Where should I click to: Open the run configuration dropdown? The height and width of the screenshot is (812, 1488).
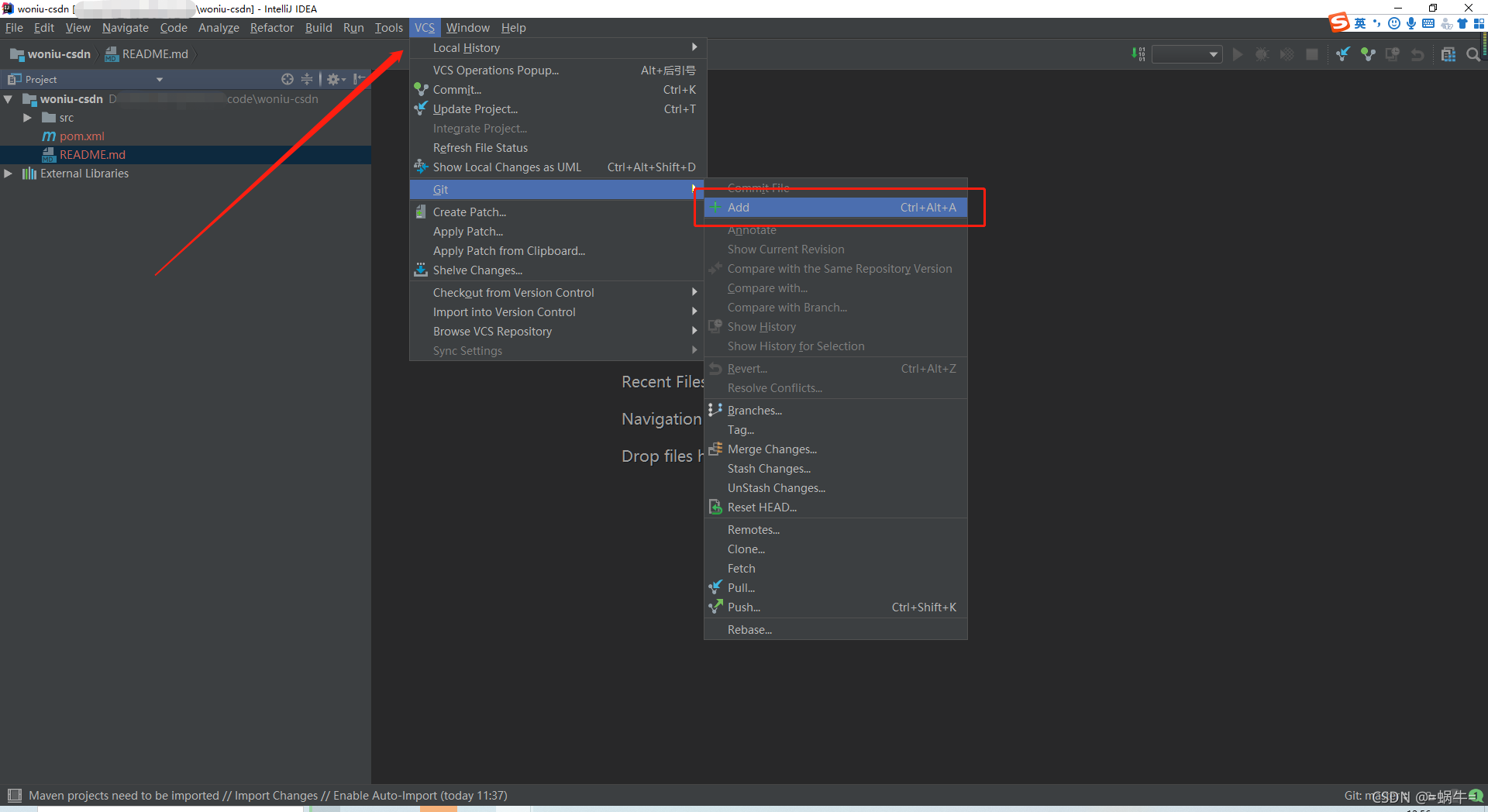tap(1187, 54)
